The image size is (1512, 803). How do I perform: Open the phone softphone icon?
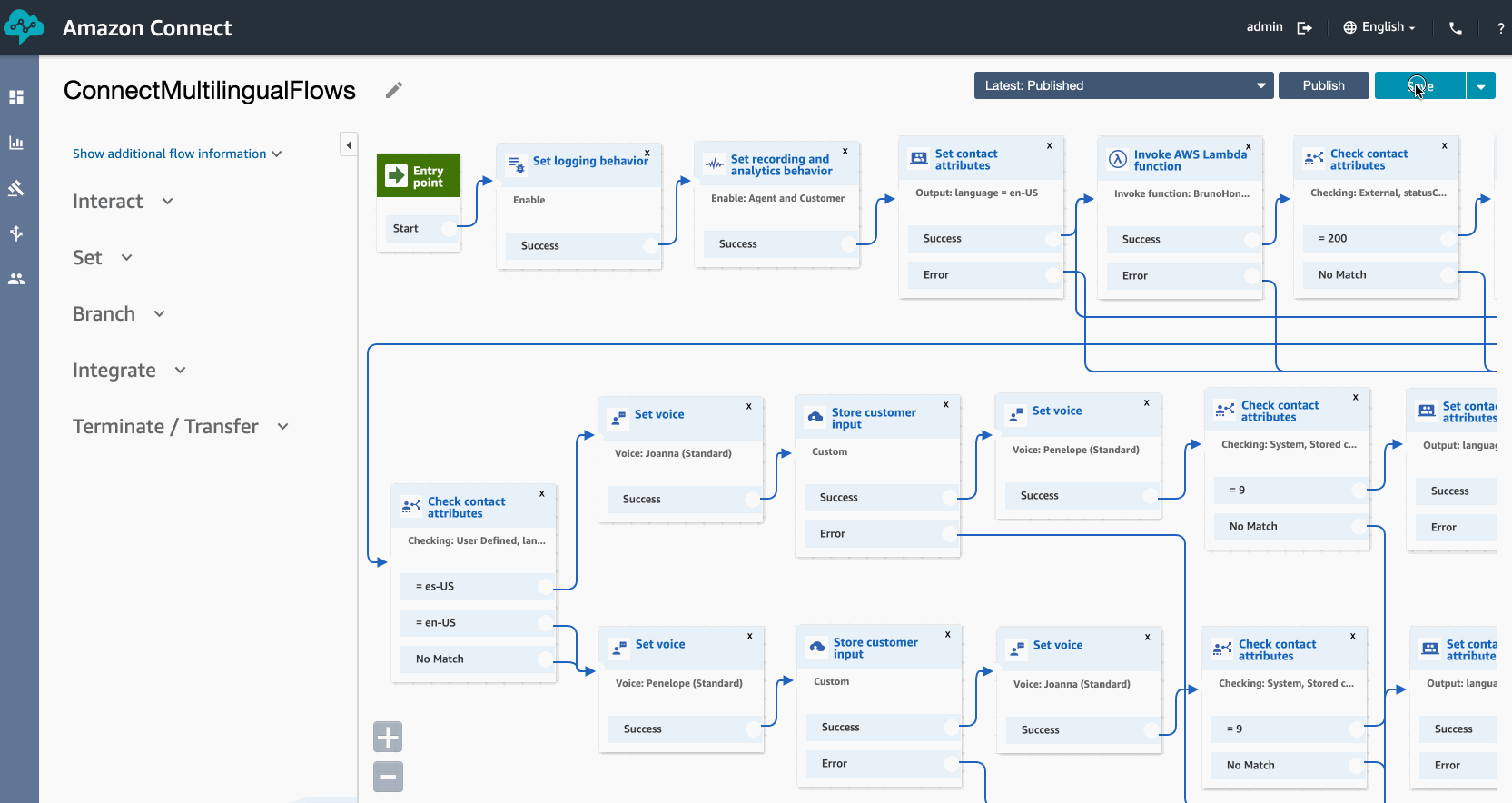(x=1456, y=28)
